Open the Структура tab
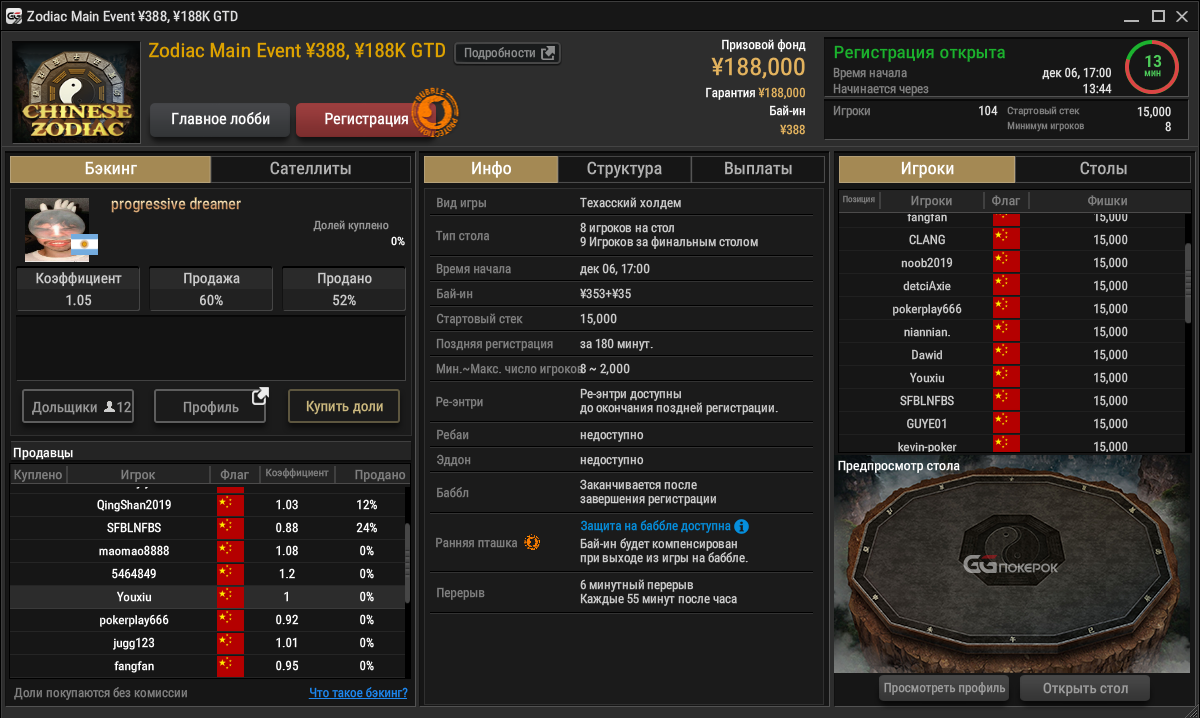This screenshot has height=718, width=1200. point(624,169)
